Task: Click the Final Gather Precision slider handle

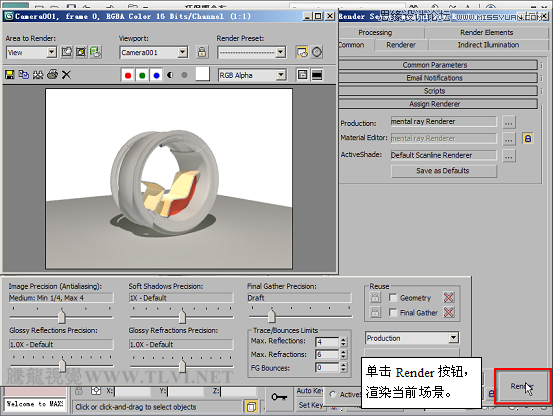Action: coord(272,315)
